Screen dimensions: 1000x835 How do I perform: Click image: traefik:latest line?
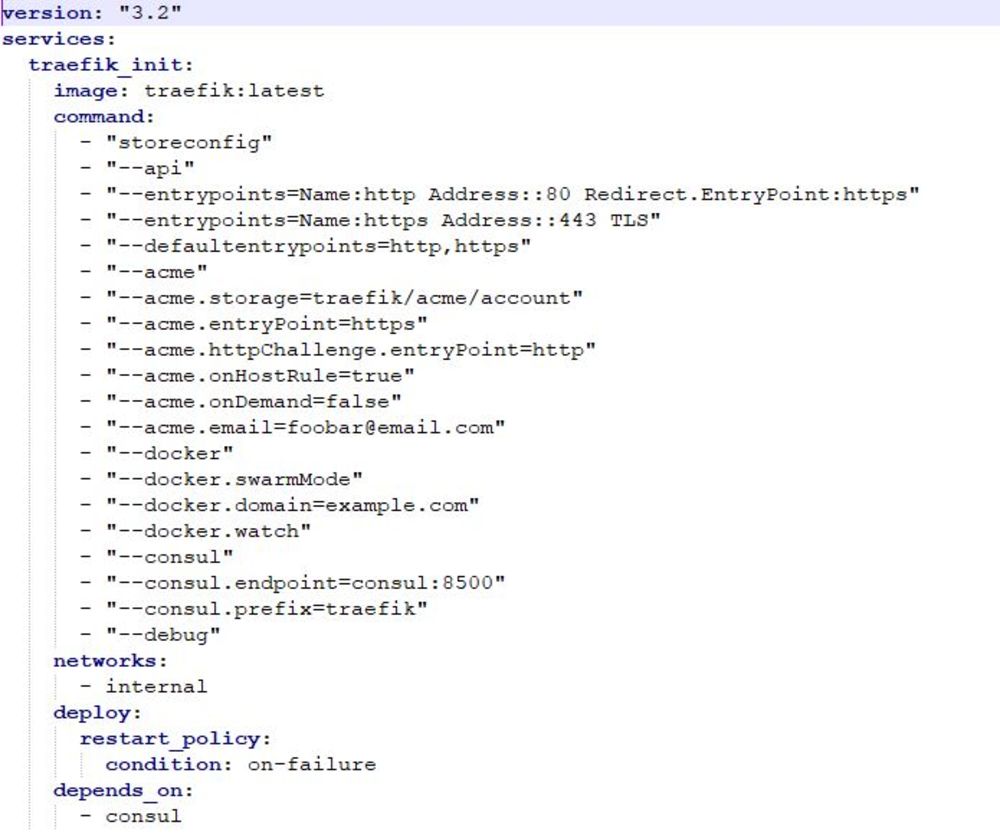click(189, 91)
